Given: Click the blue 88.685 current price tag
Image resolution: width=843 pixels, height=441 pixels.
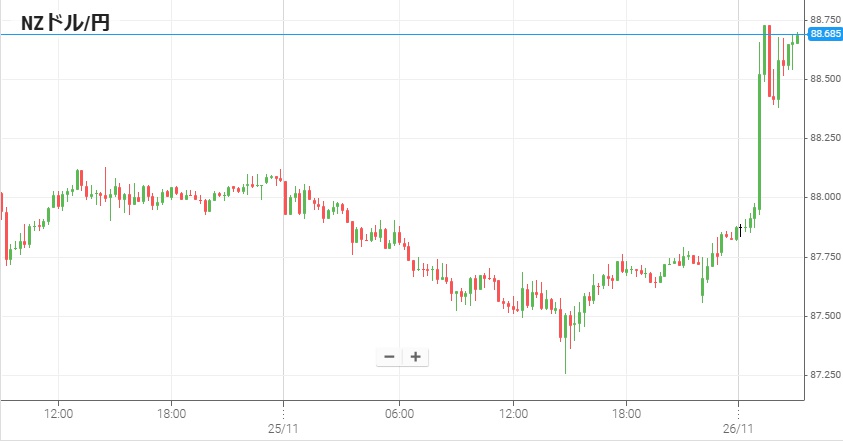Looking at the screenshot, I should click(x=824, y=34).
